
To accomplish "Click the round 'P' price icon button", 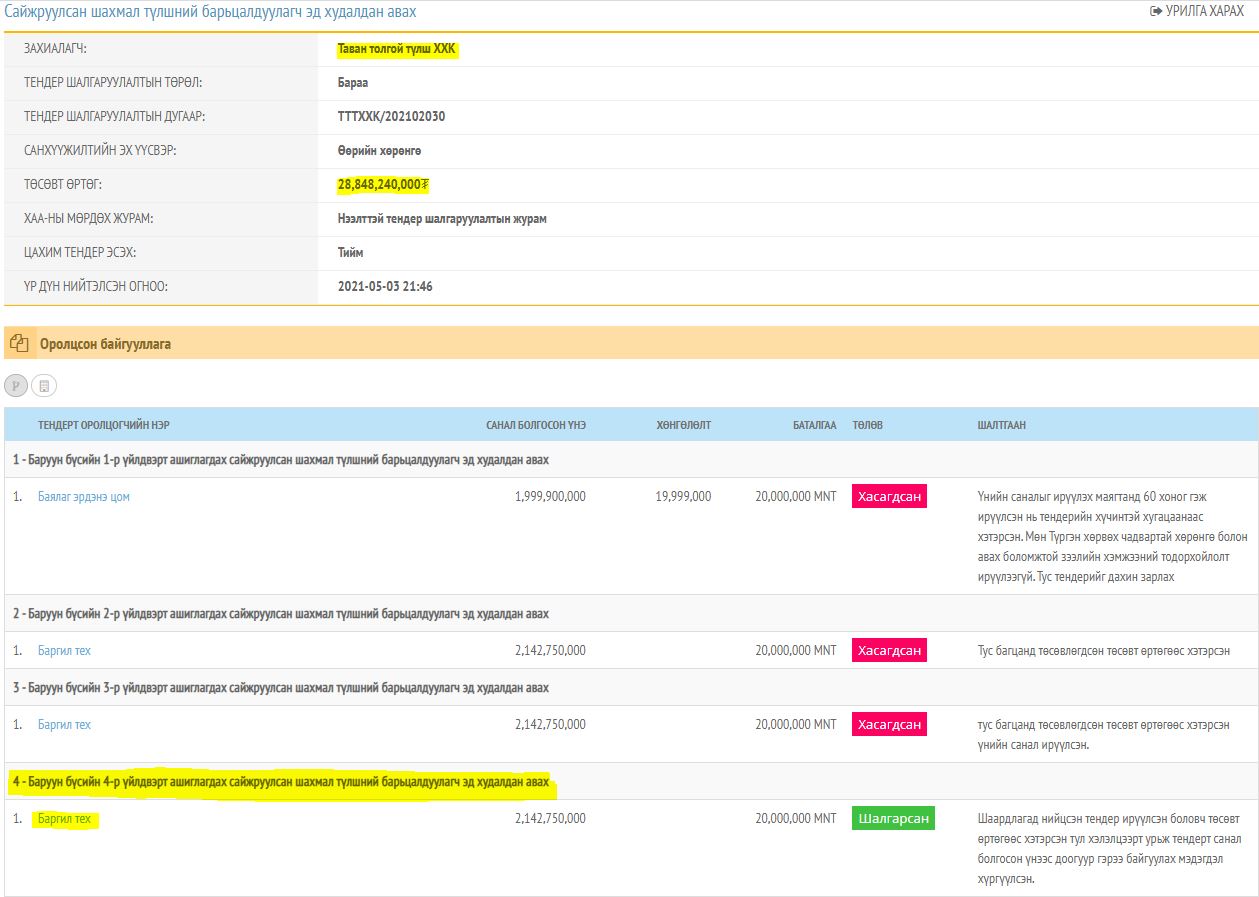I will [16, 386].
